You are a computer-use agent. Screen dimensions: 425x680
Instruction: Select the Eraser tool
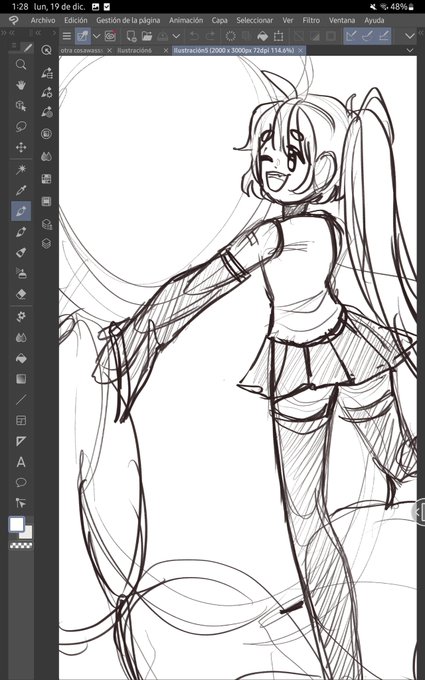(x=21, y=294)
